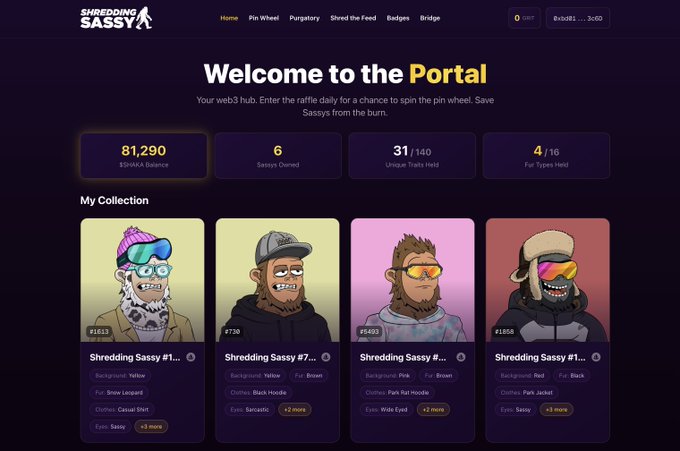Expand '+2 more' traits on Sassy #5493 card

click(x=433, y=409)
